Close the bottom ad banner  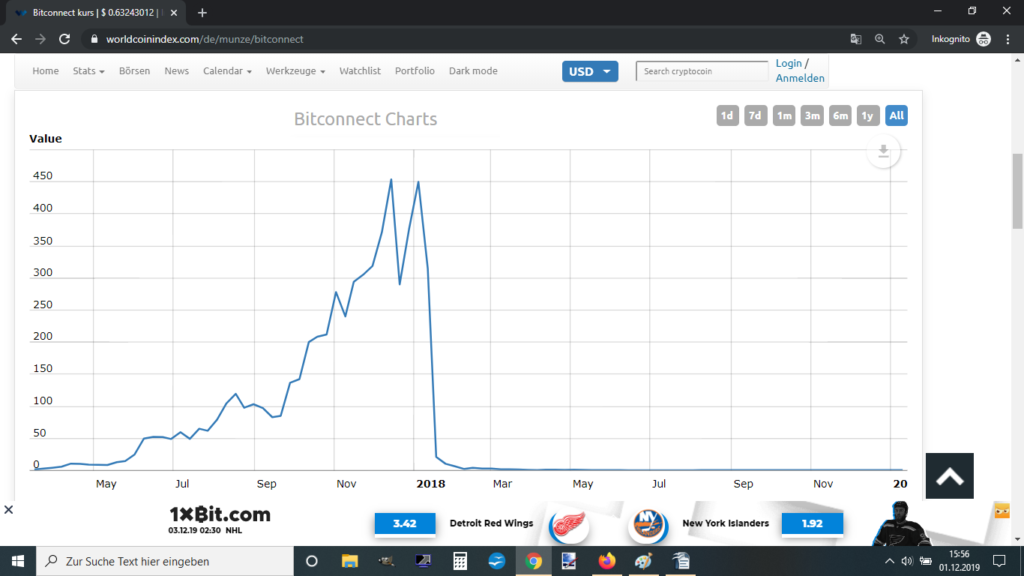pyautogui.click(x=8, y=509)
